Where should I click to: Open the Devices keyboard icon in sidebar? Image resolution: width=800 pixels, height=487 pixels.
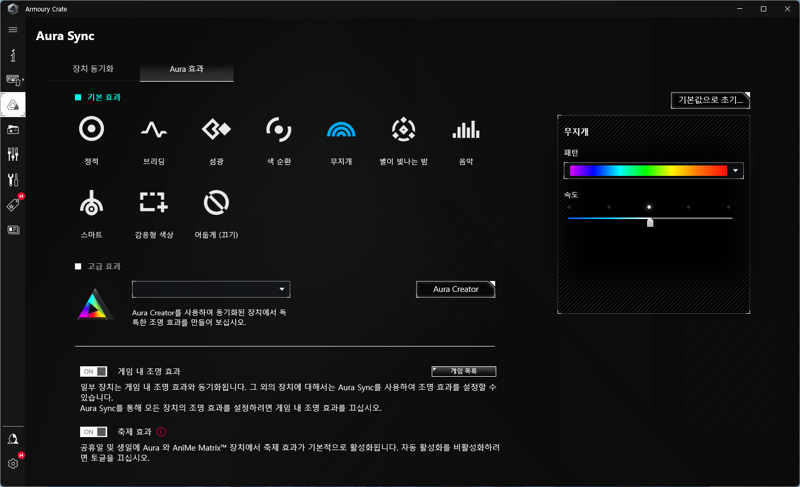click(x=14, y=80)
